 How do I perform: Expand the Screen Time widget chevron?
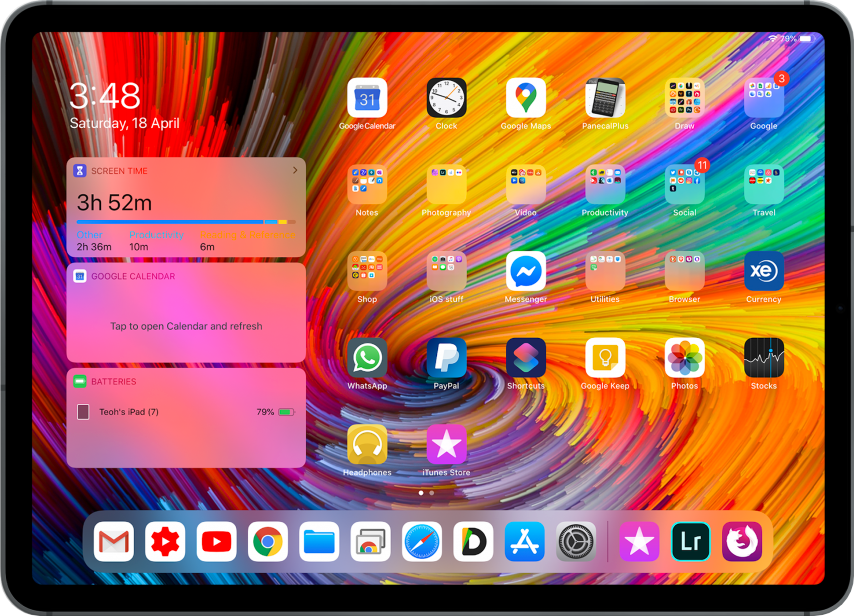tap(295, 171)
